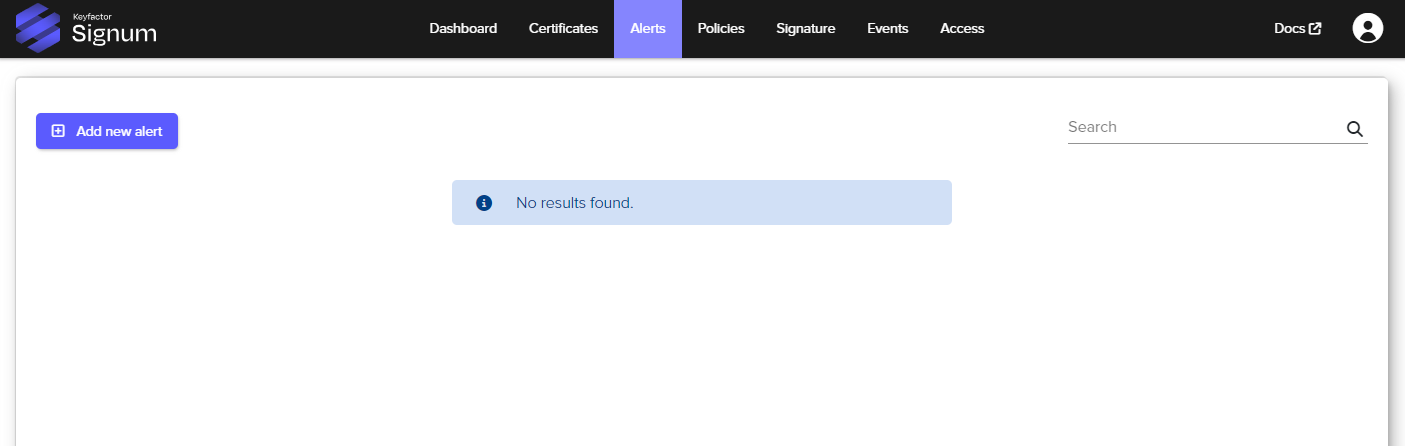Viewport: 1405px width, 446px height.
Task: Click the plus icon on Add new alert
Action: coord(58,131)
